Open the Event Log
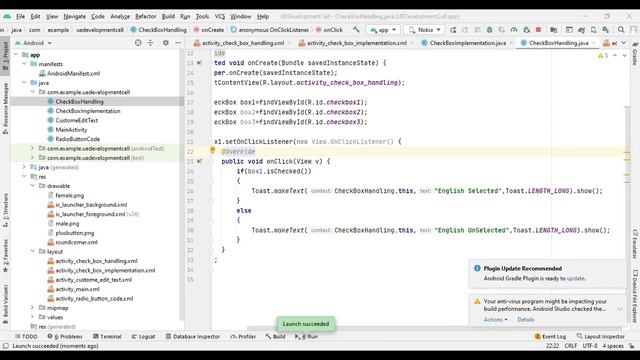 (550, 337)
